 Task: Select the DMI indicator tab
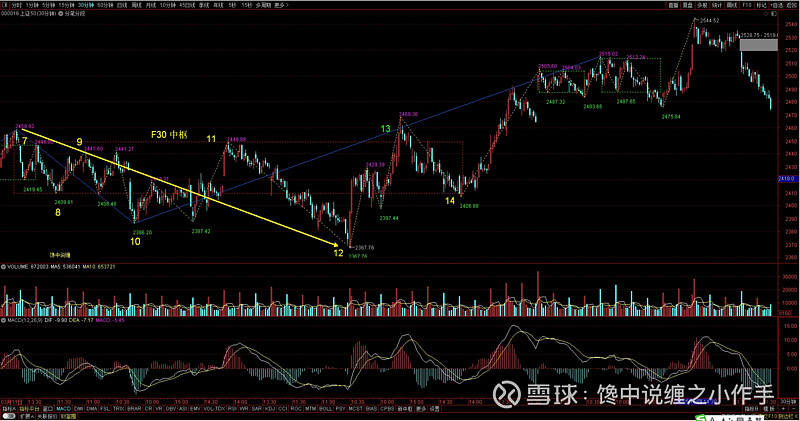79,409
